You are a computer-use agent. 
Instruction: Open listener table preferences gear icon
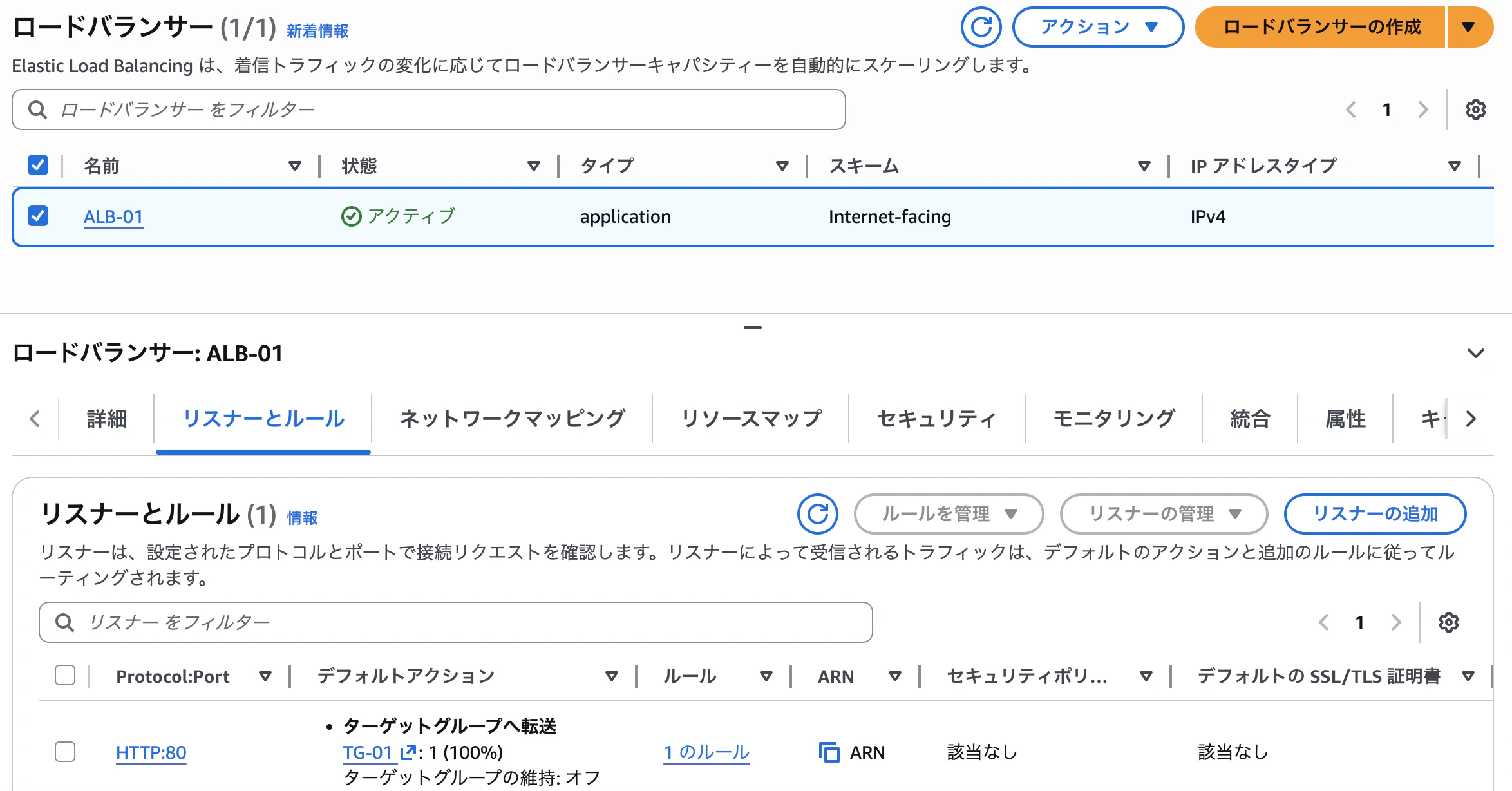pyautogui.click(x=1448, y=622)
